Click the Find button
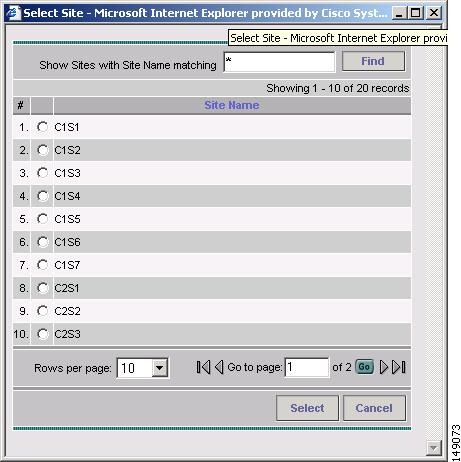Screen dimensions: 461x462 (373, 61)
